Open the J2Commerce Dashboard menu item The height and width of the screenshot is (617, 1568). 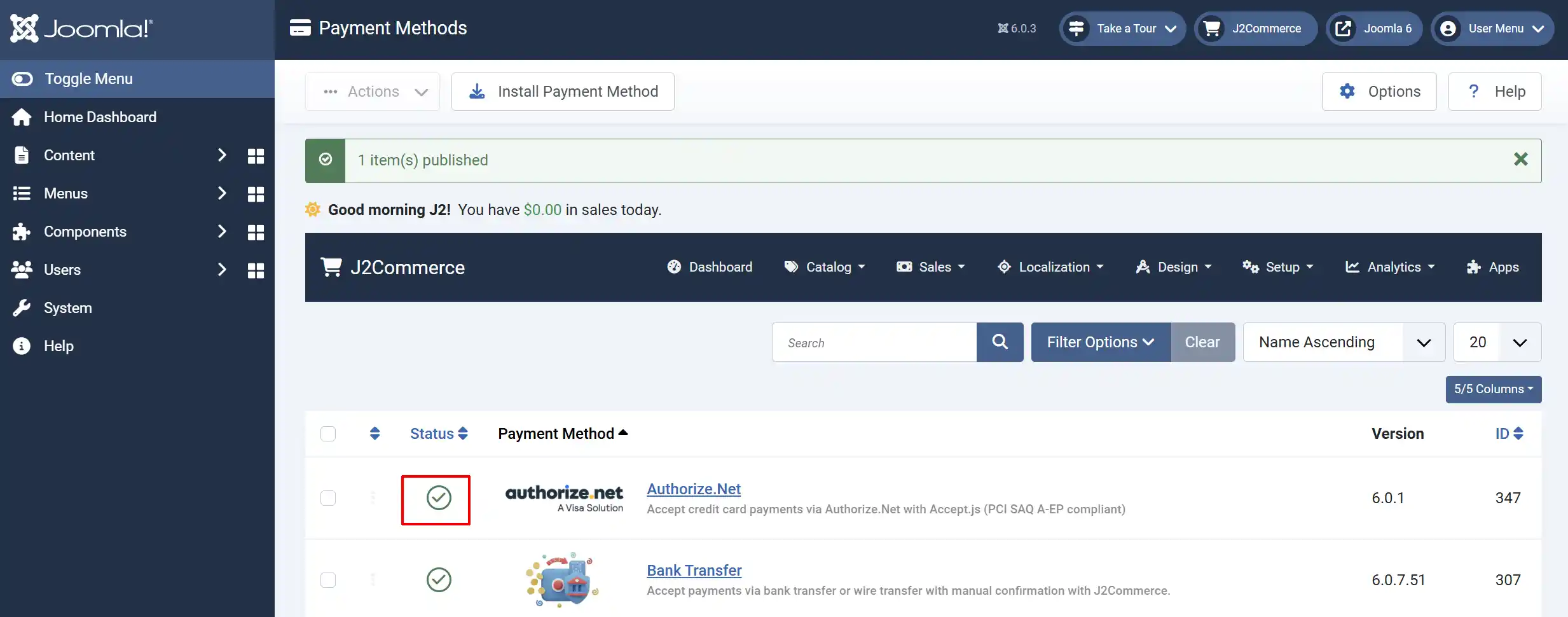coord(710,267)
